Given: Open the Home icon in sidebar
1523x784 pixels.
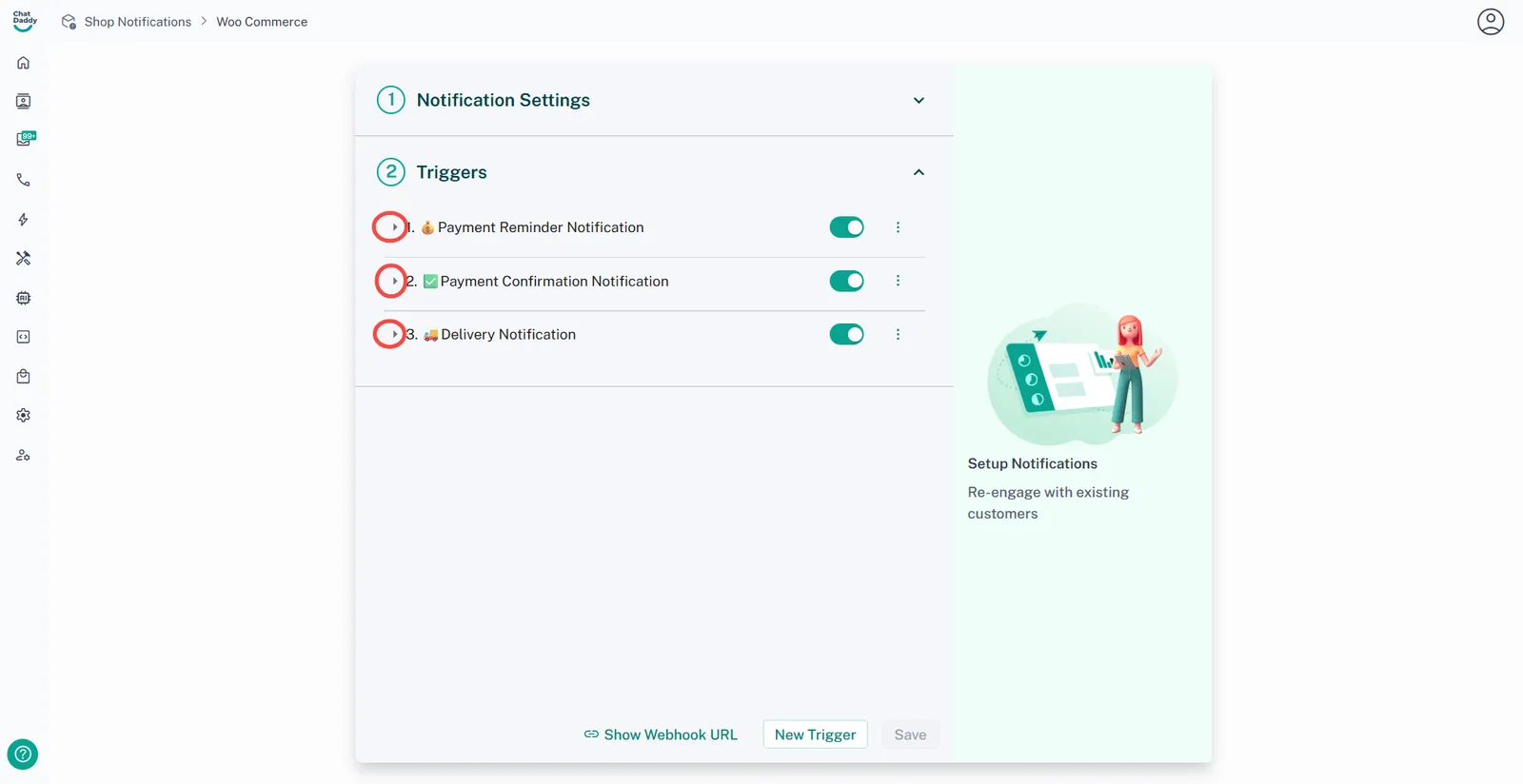Looking at the screenshot, I should (24, 63).
